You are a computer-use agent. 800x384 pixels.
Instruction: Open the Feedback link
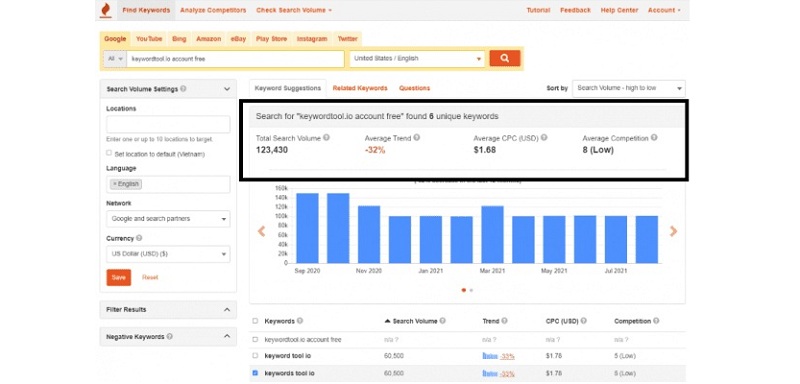pos(575,10)
